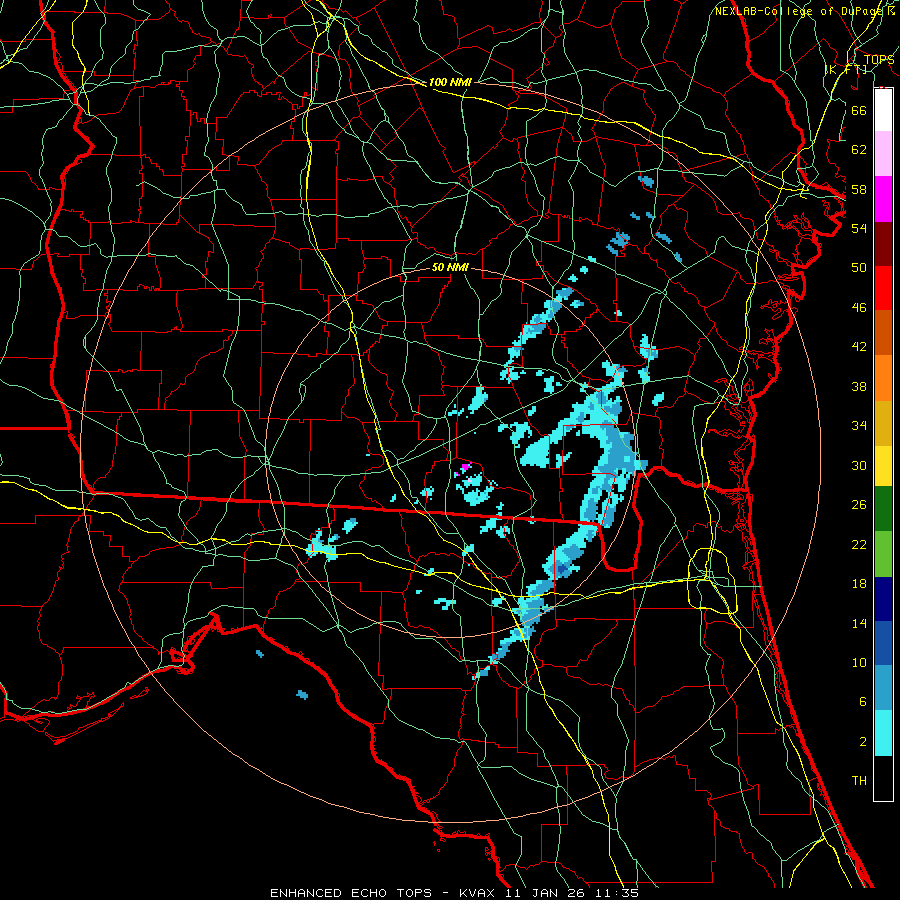Click the legend value '46'
Image resolution: width=900 pixels, height=900 pixels.
point(859,308)
